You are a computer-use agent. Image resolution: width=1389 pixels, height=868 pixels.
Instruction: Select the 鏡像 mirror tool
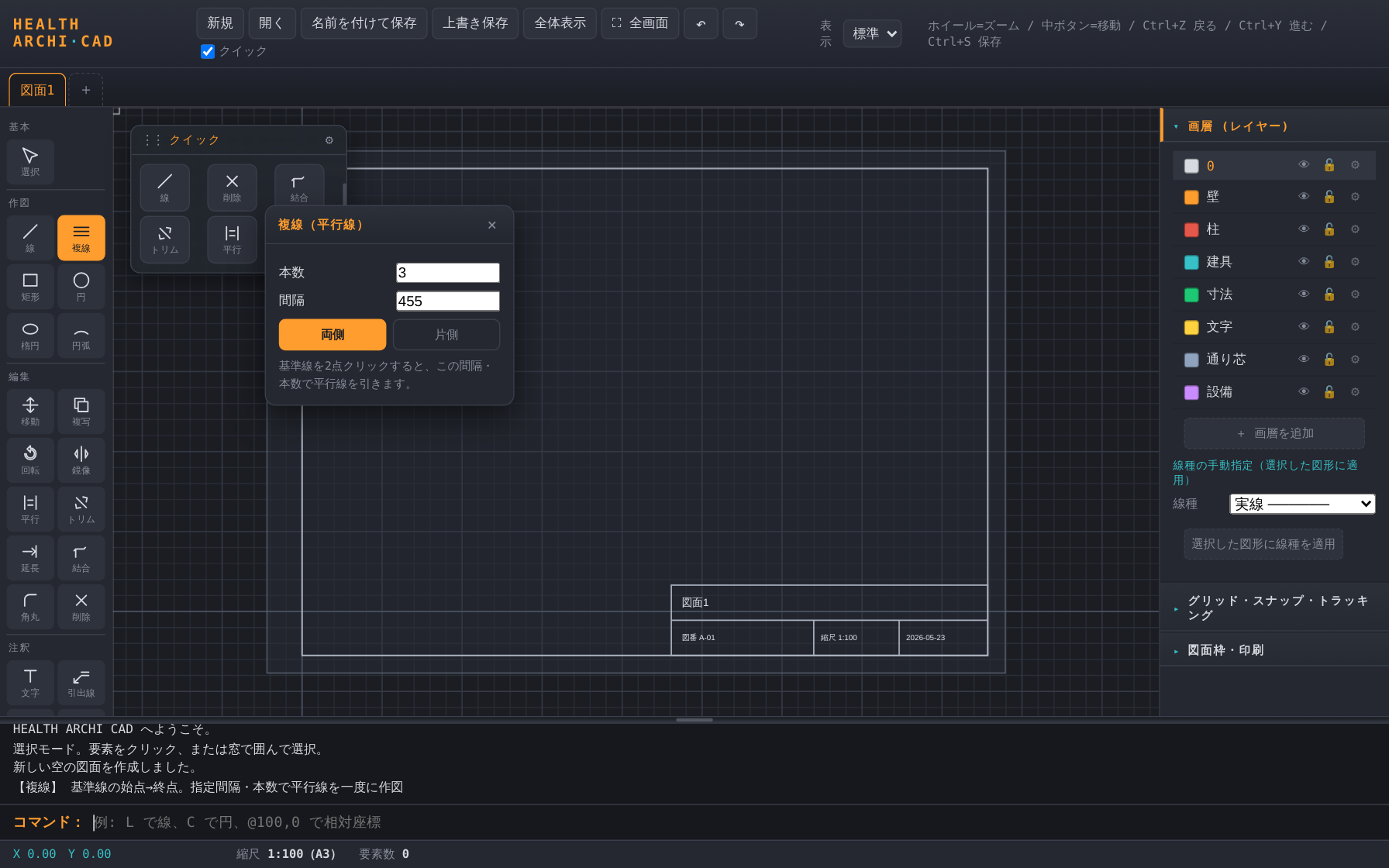point(81,460)
